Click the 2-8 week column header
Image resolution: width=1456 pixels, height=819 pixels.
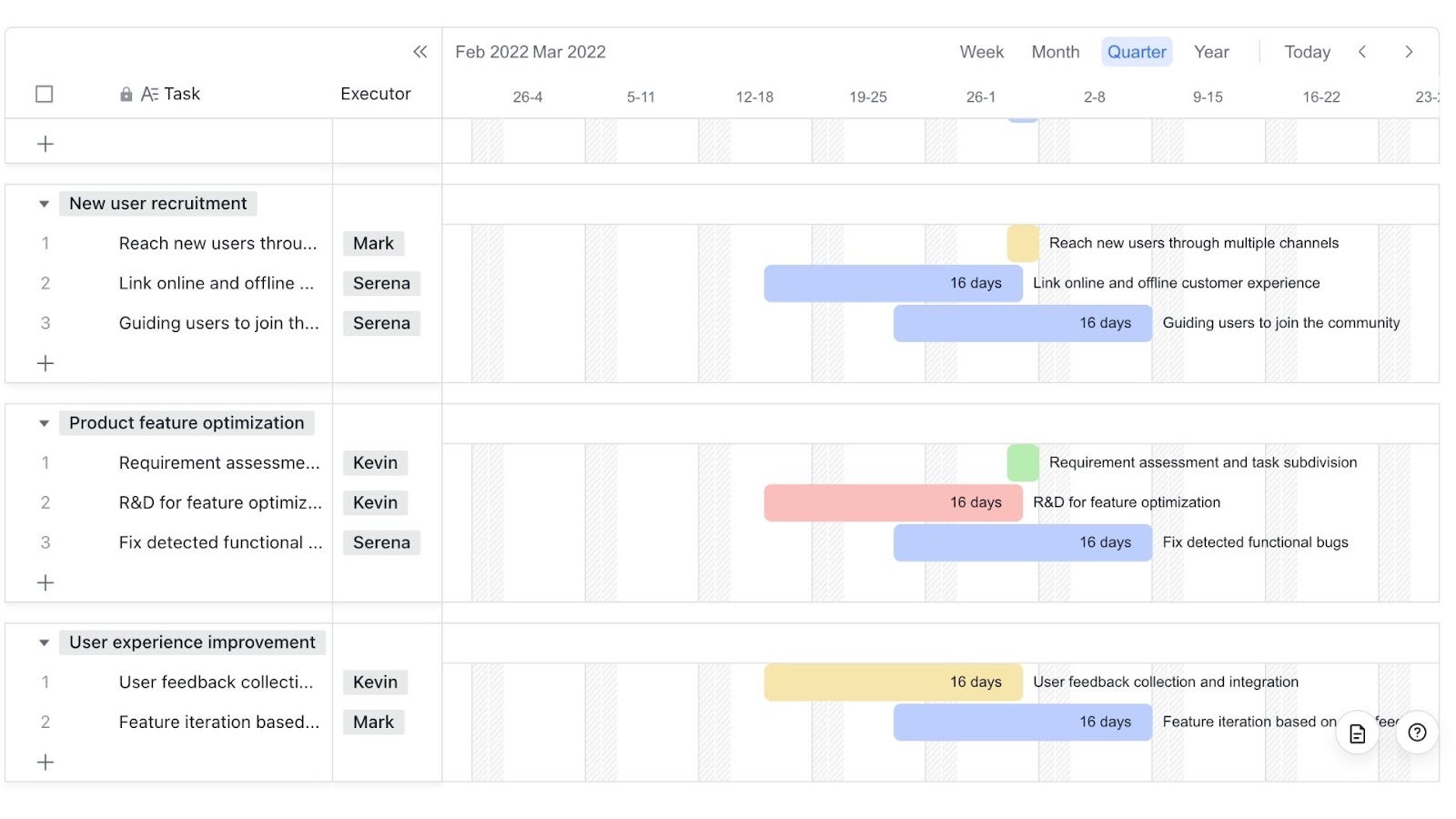(1095, 96)
